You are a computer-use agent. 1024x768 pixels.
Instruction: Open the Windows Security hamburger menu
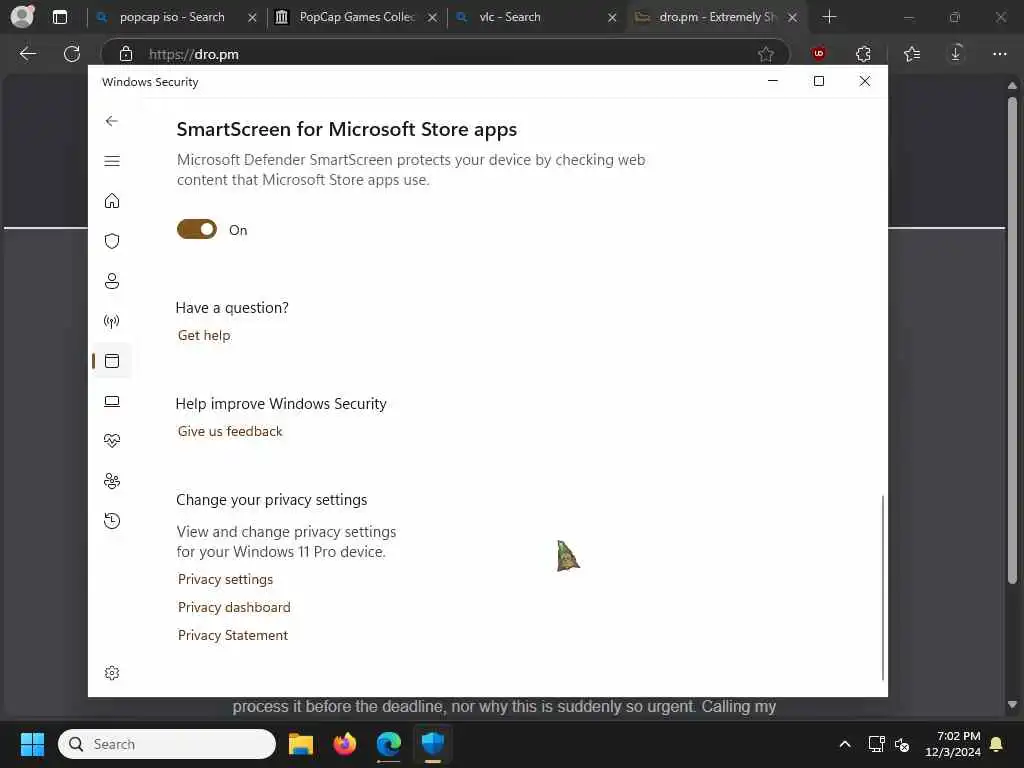(112, 161)
